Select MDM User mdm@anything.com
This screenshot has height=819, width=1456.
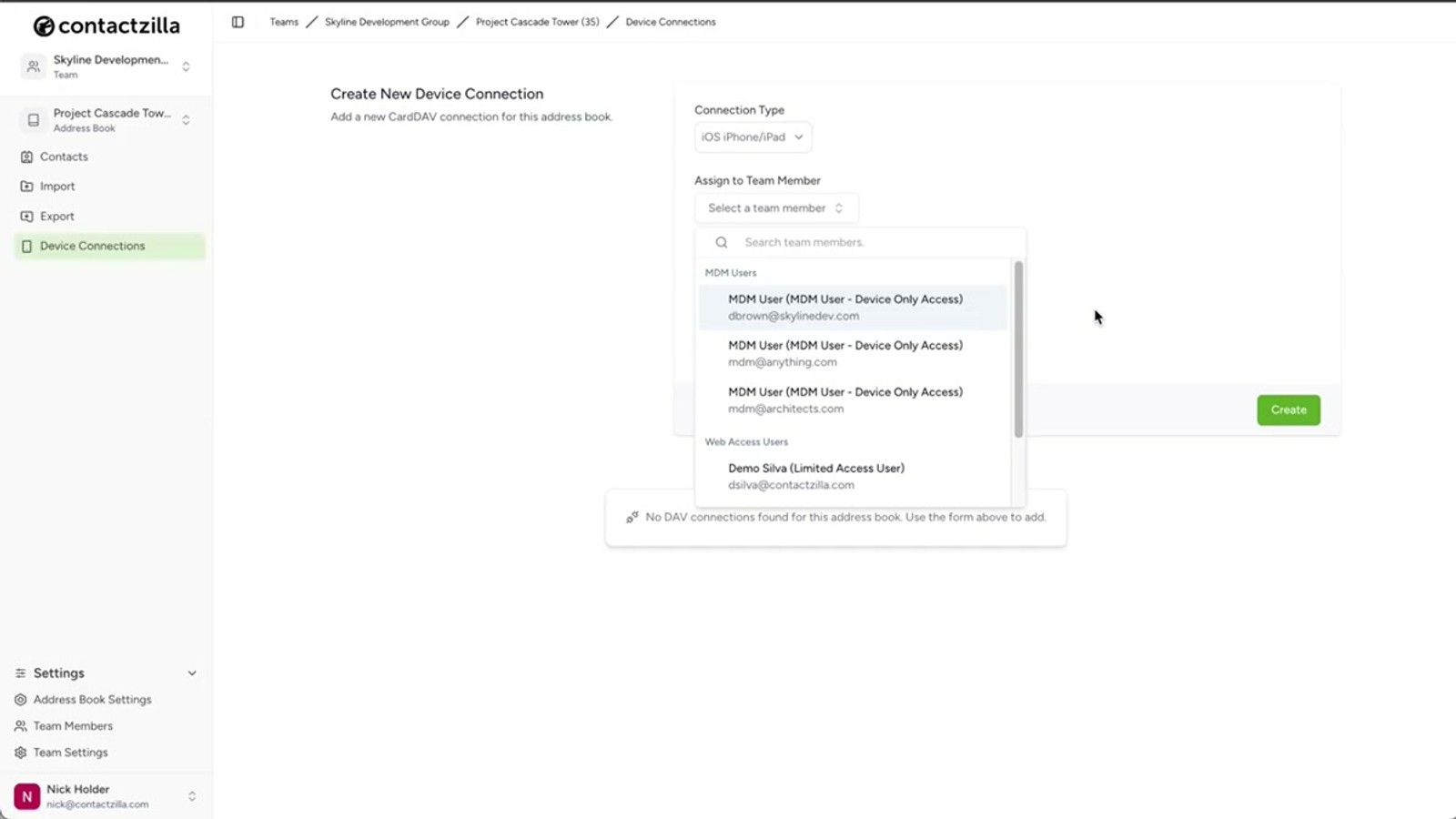tap(854, 354)
